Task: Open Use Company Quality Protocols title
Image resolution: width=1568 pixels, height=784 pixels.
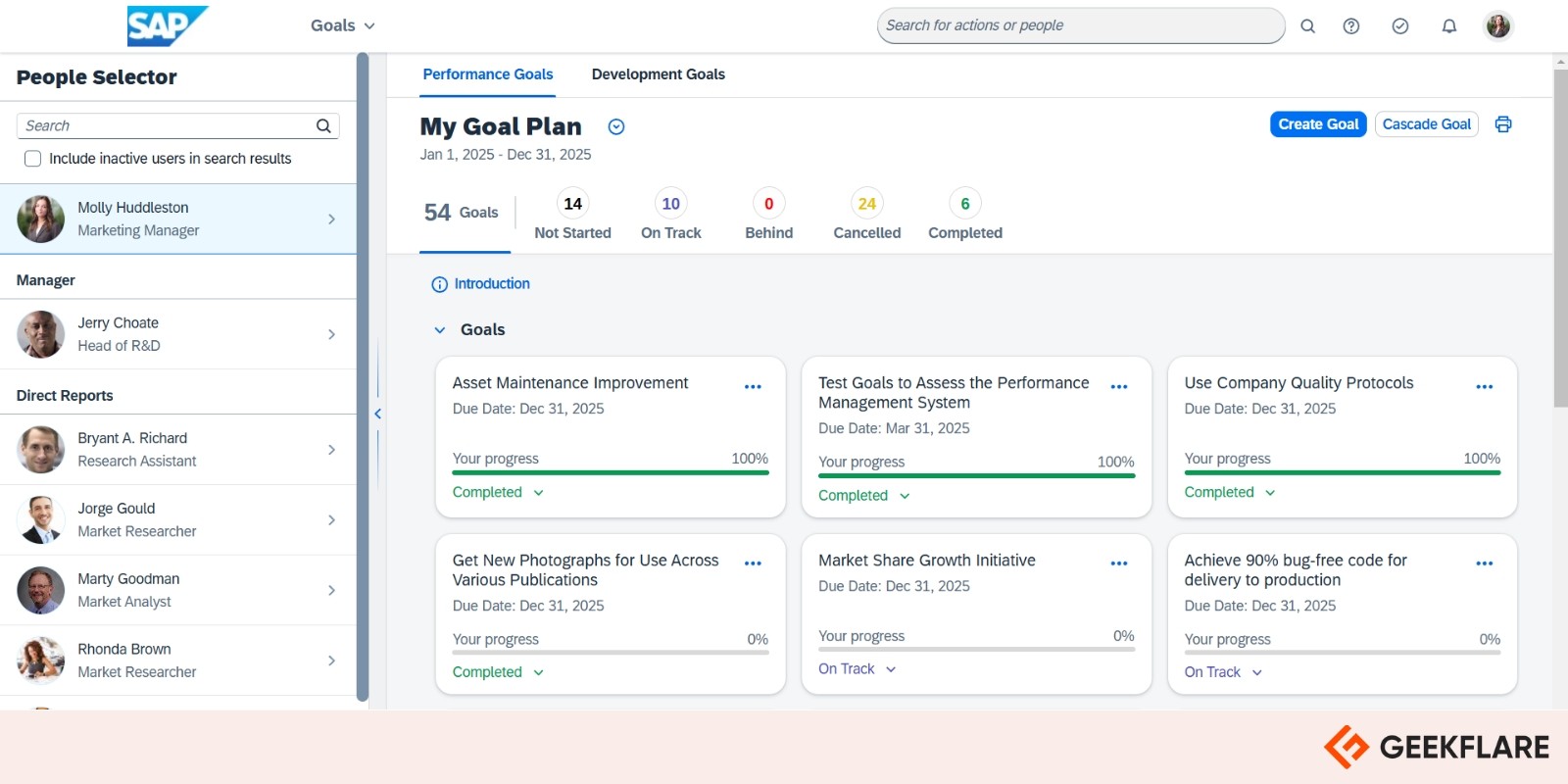Action: click(1298, 383)
